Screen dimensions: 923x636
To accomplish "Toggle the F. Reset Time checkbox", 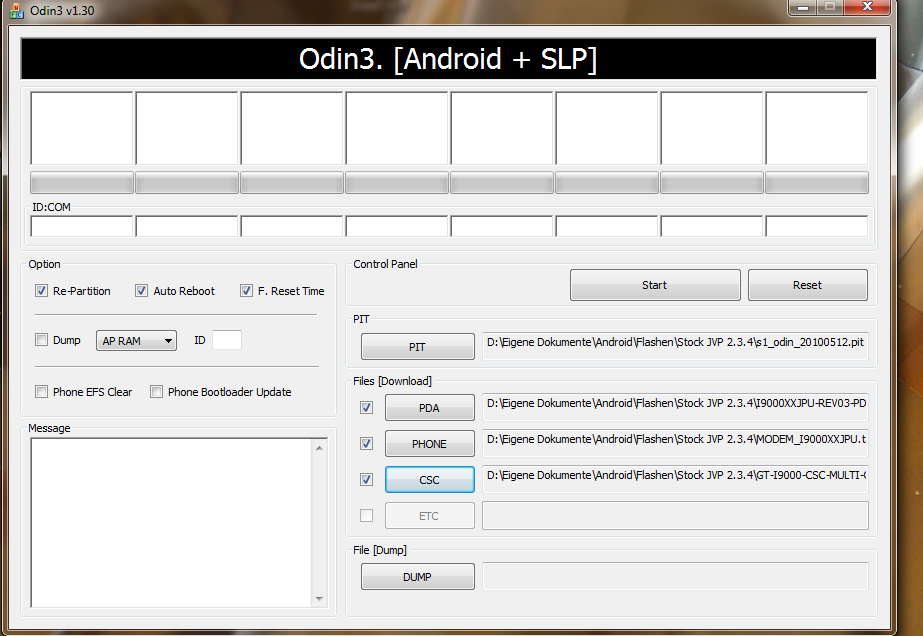I will [246, 291].
